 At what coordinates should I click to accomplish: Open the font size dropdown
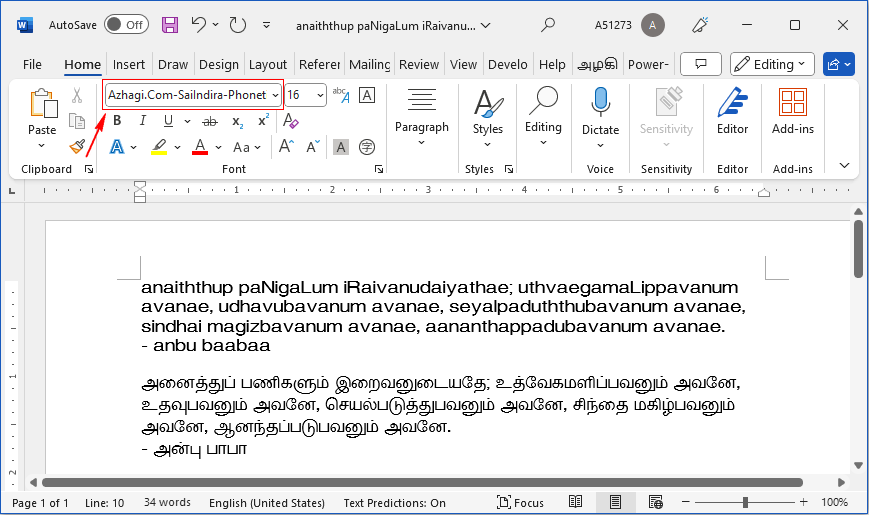click(320, 95)
